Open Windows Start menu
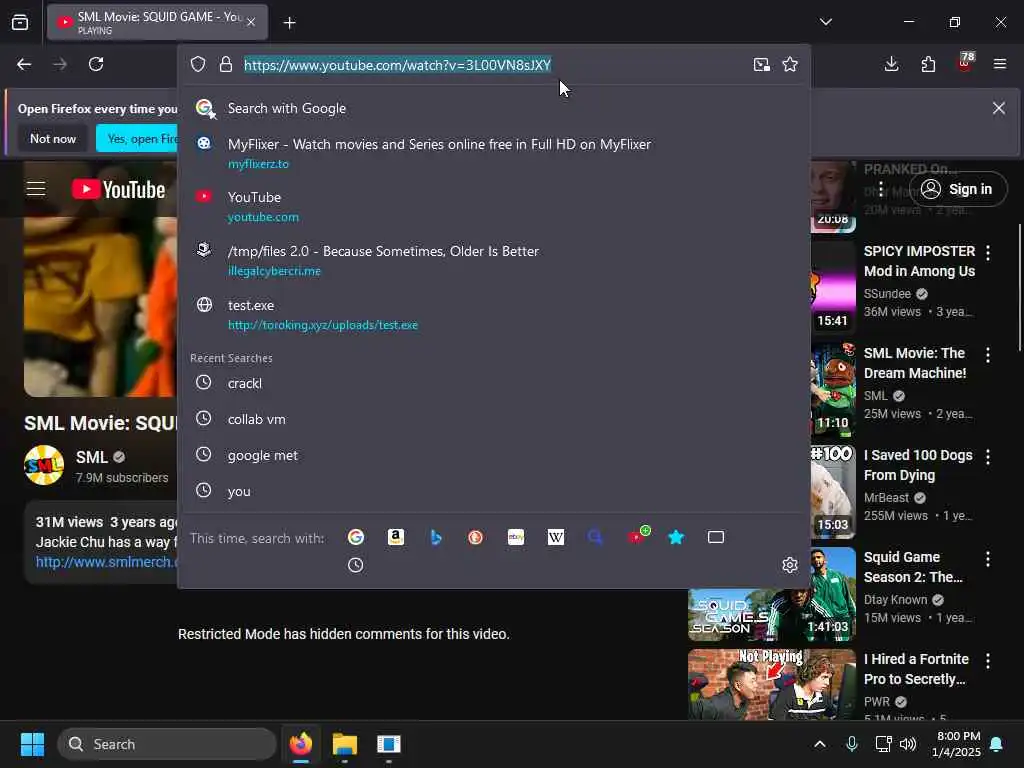1024x768 pixels. coord(32,744)
